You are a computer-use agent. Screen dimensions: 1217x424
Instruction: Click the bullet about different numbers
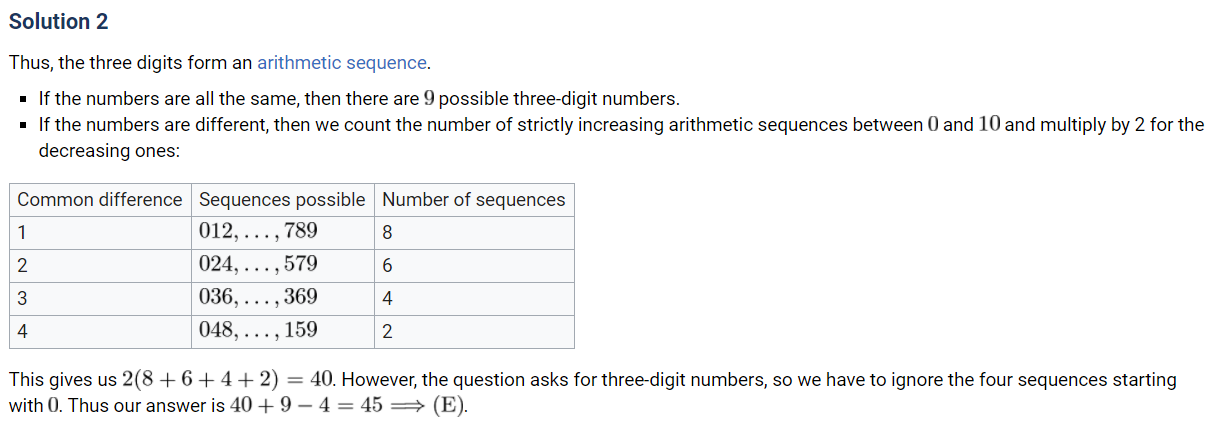[x=620, y=126]
